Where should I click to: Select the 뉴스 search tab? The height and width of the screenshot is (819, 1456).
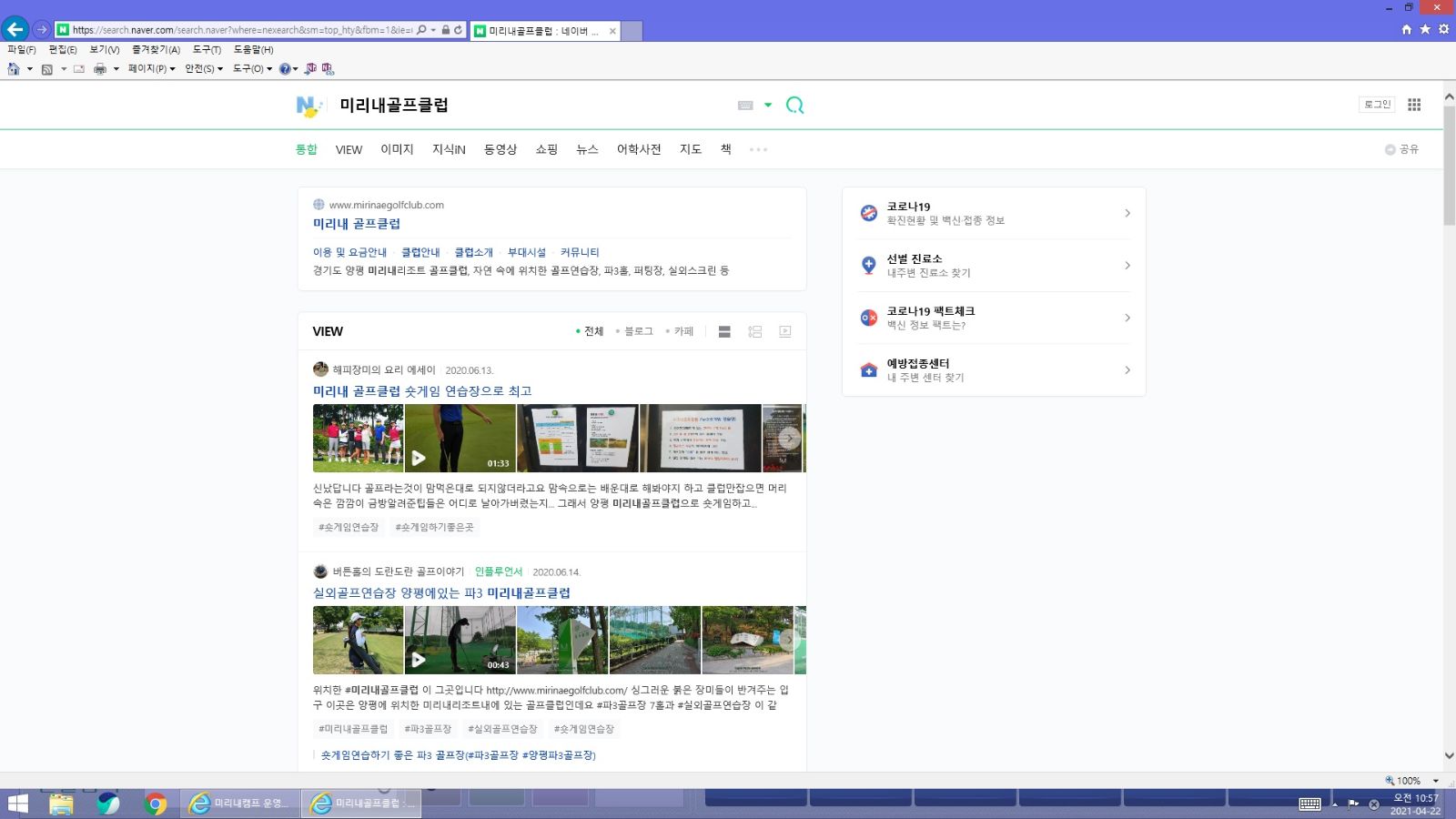click(587, 149)
